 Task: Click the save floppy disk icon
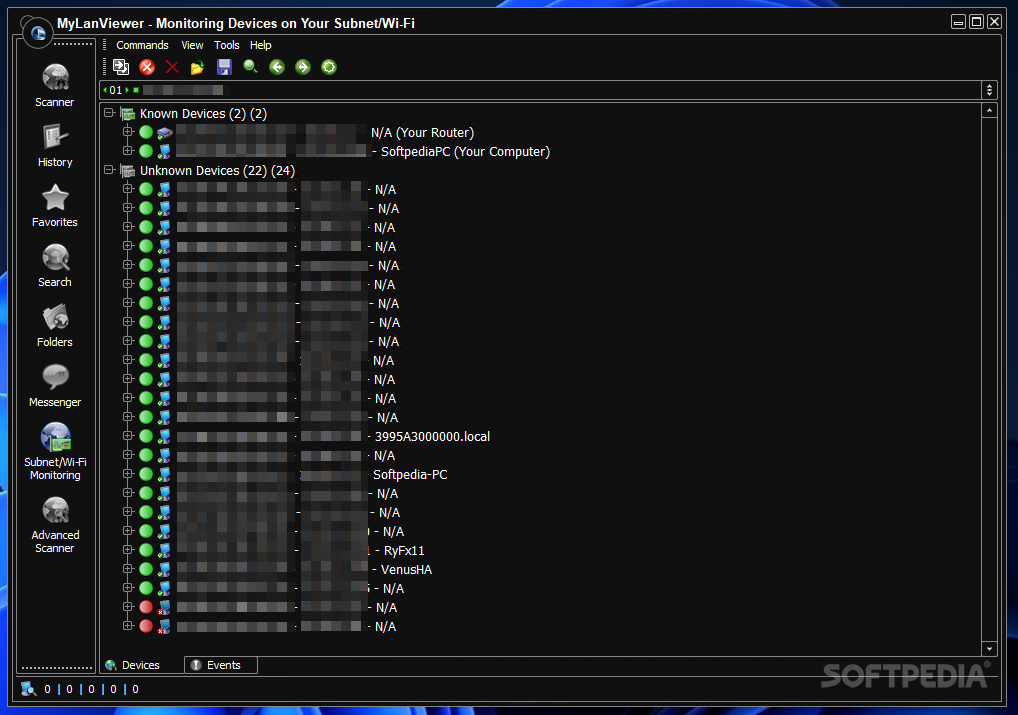click(x=224, y=67)
